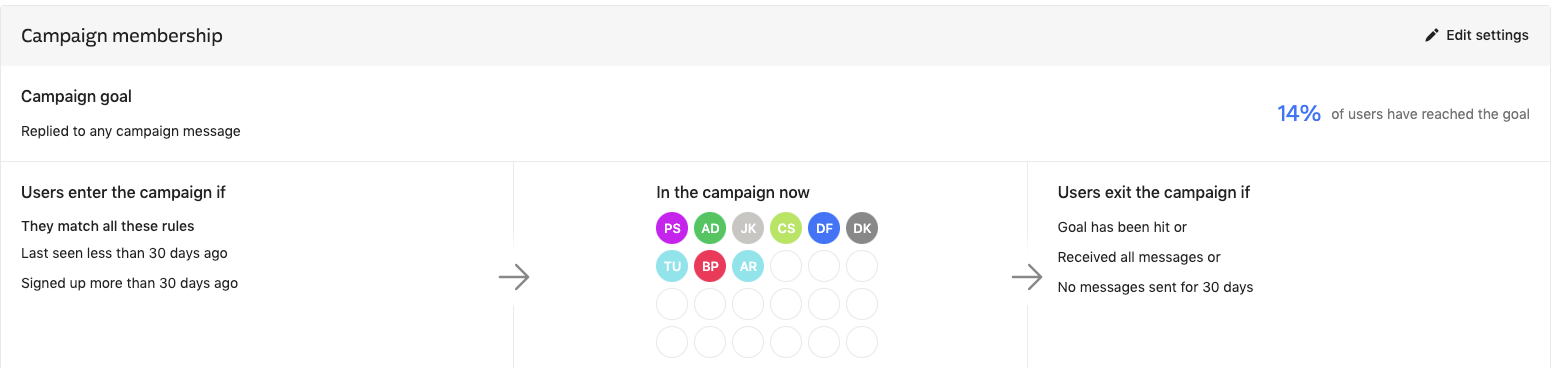This screenshot has width=1555, height=368.
Task: Select the dark gray DK user avatar
Action: [862, 228]
